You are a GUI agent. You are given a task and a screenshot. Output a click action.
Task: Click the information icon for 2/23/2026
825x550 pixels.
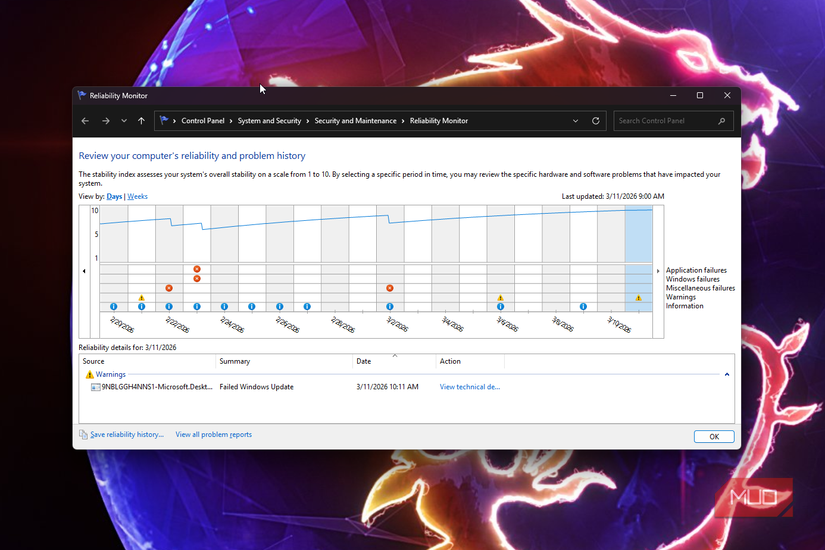tap(197, 306)
